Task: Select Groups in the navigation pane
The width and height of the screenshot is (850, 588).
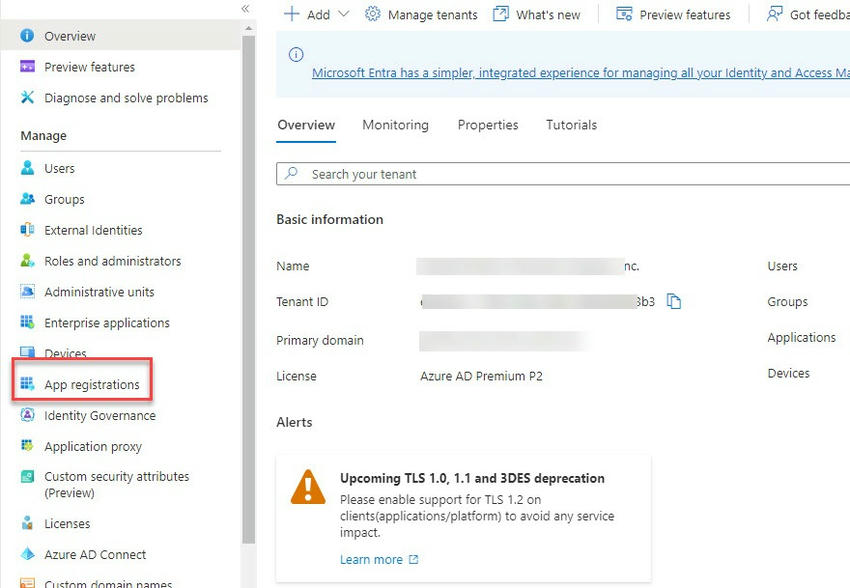Action: [x=63, y=199]
